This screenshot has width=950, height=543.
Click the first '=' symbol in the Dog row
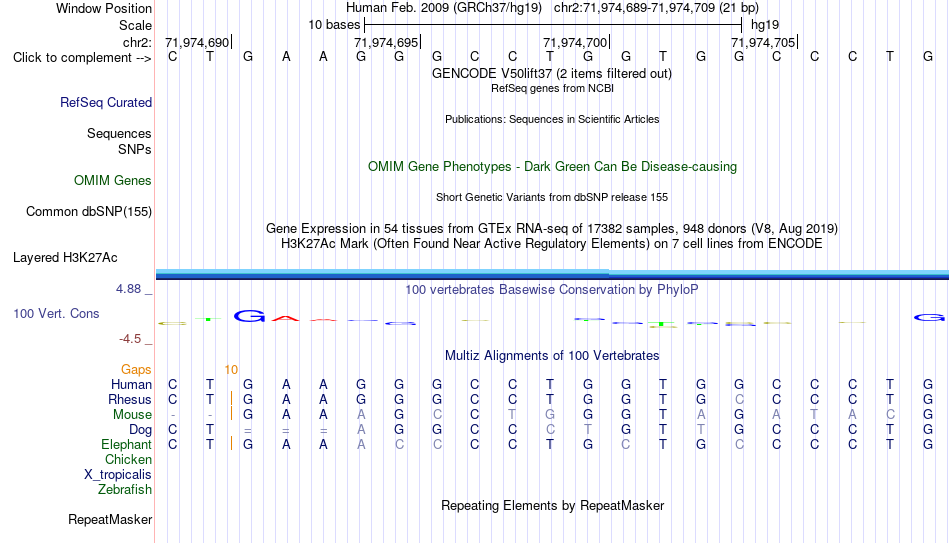248,430
